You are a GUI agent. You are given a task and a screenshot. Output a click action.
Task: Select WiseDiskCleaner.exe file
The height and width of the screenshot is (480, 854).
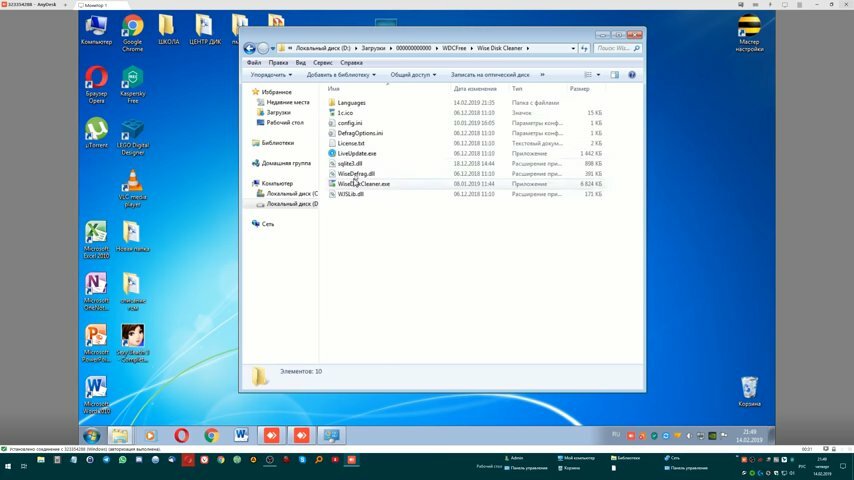pyautogui.click(x=363, y=184)
